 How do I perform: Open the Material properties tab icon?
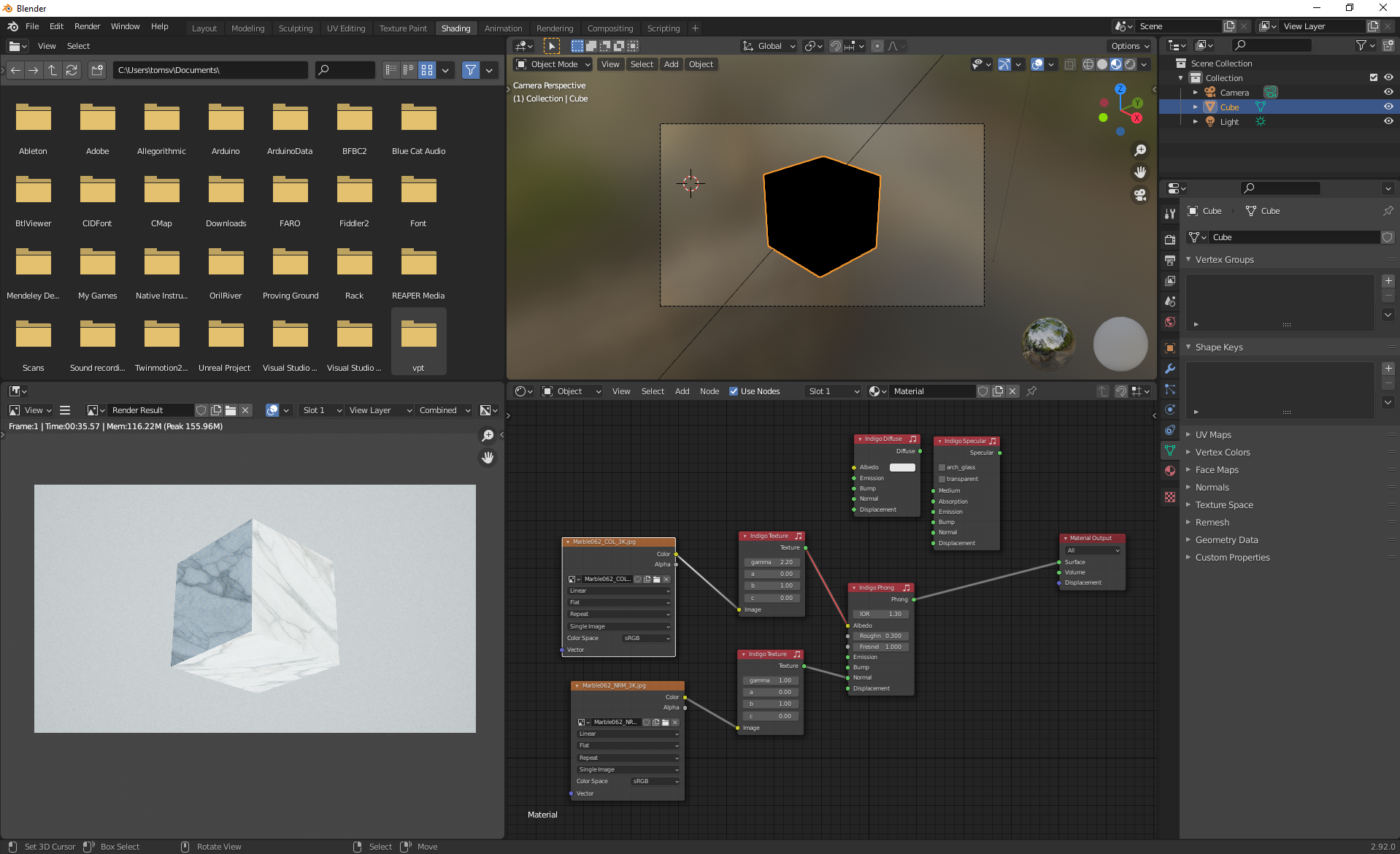click(1170, 471)
